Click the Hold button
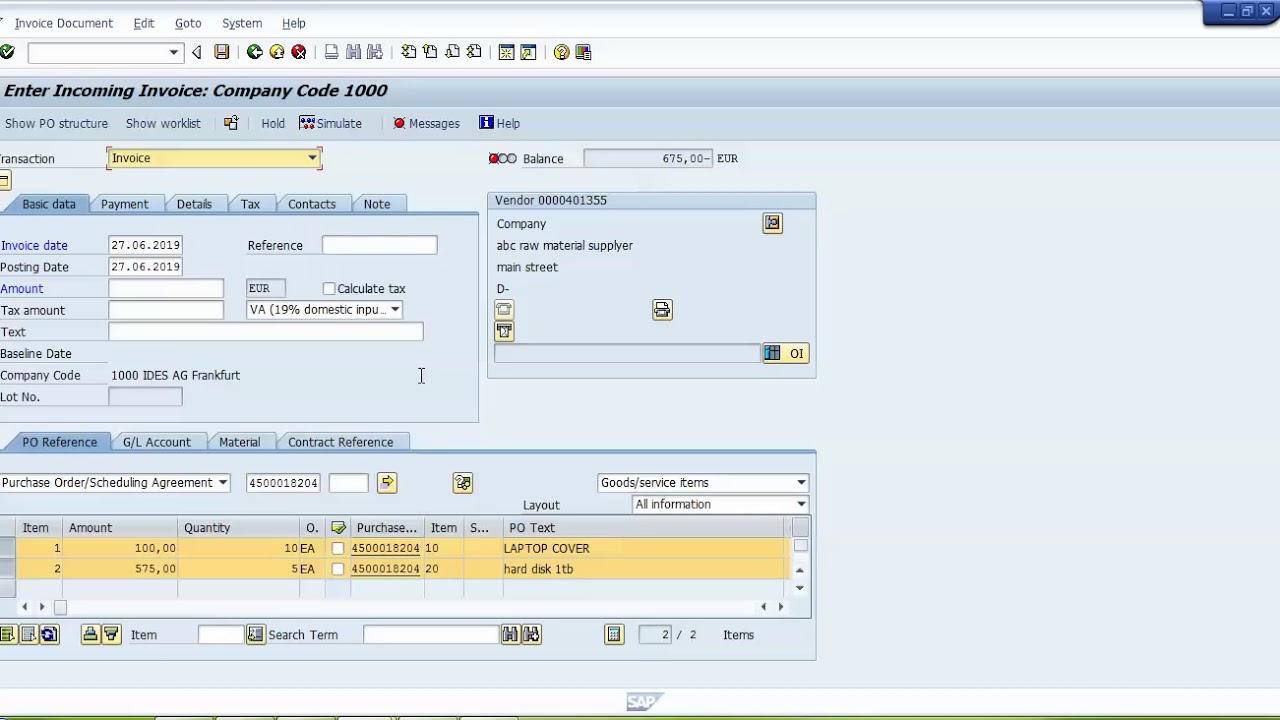The height and width of the screenshot is (720, 1280). [x=273, y=123]
